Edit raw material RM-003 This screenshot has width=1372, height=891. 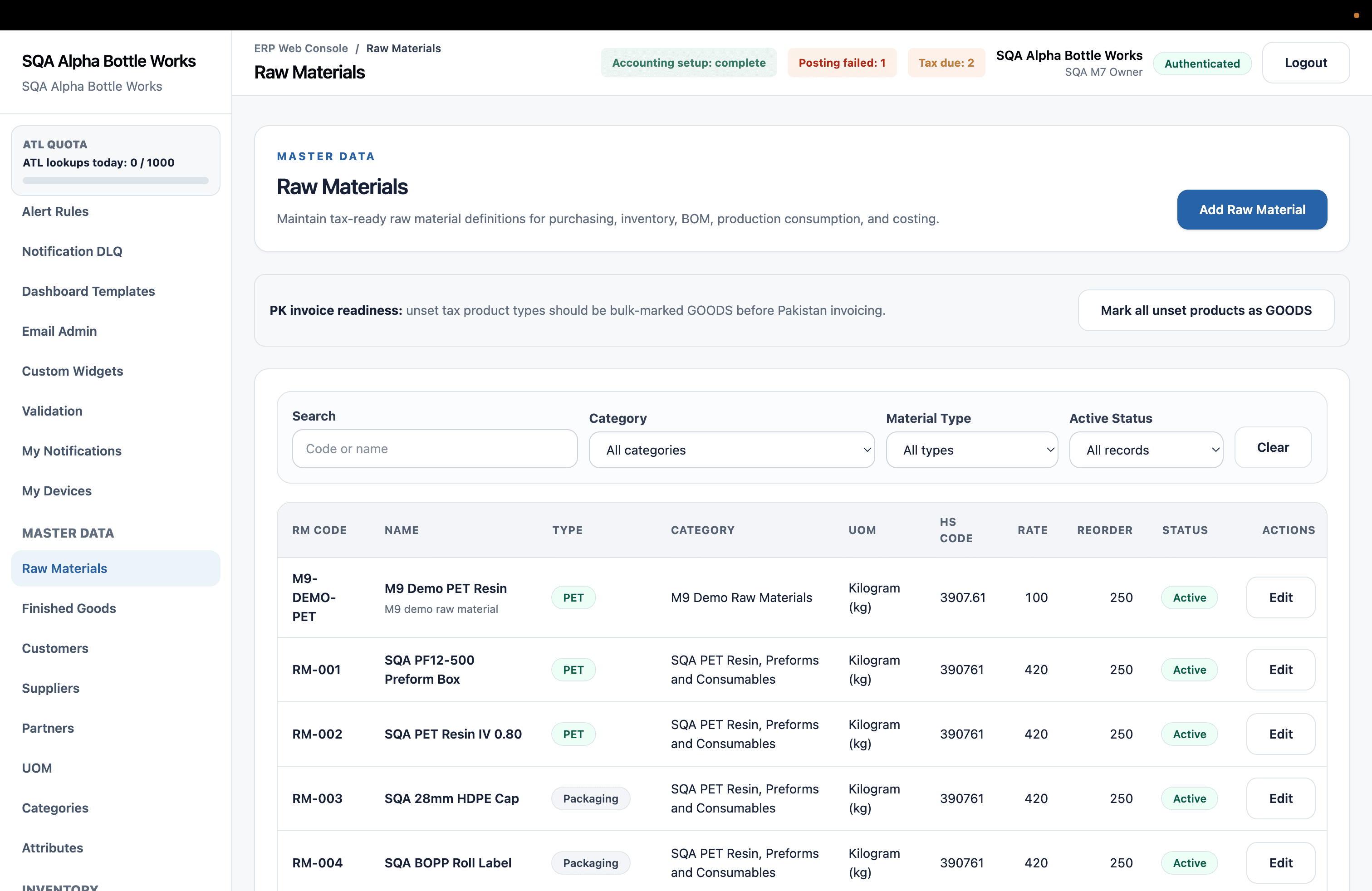point(1280,798)
